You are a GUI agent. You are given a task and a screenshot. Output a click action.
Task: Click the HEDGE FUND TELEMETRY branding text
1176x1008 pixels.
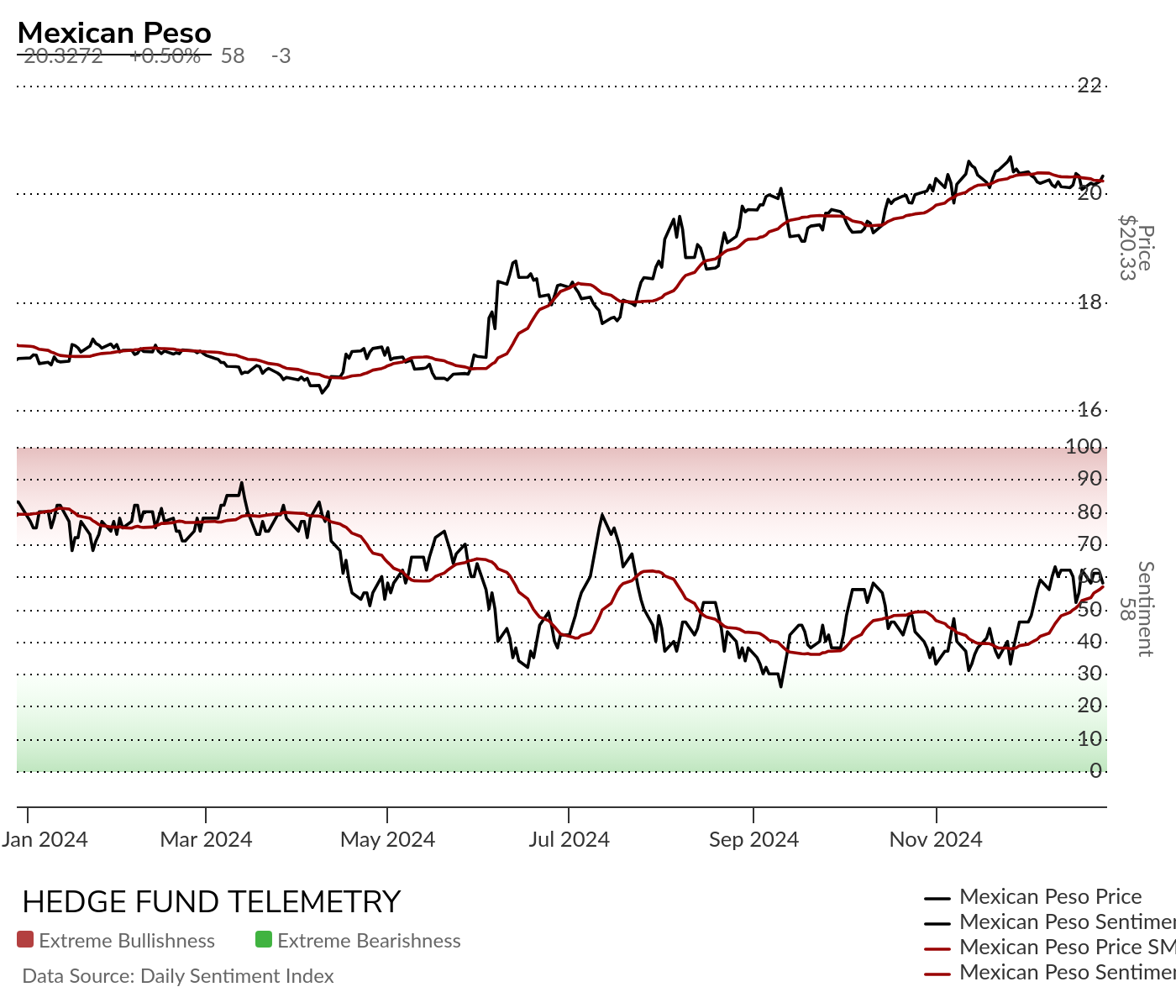point(212,902)
